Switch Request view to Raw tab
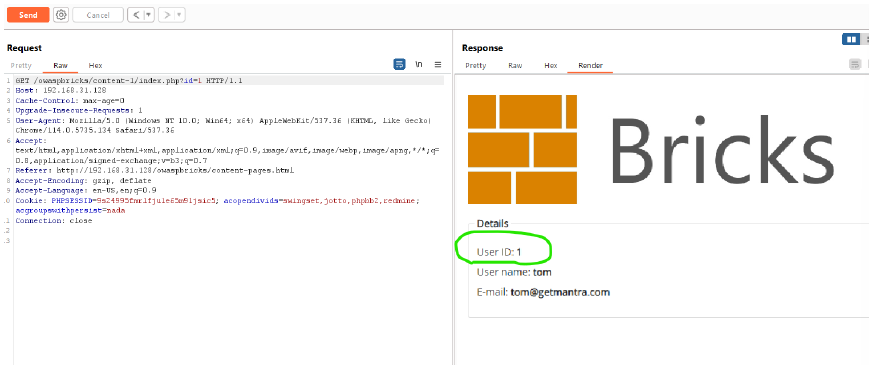 coord(61,66)
